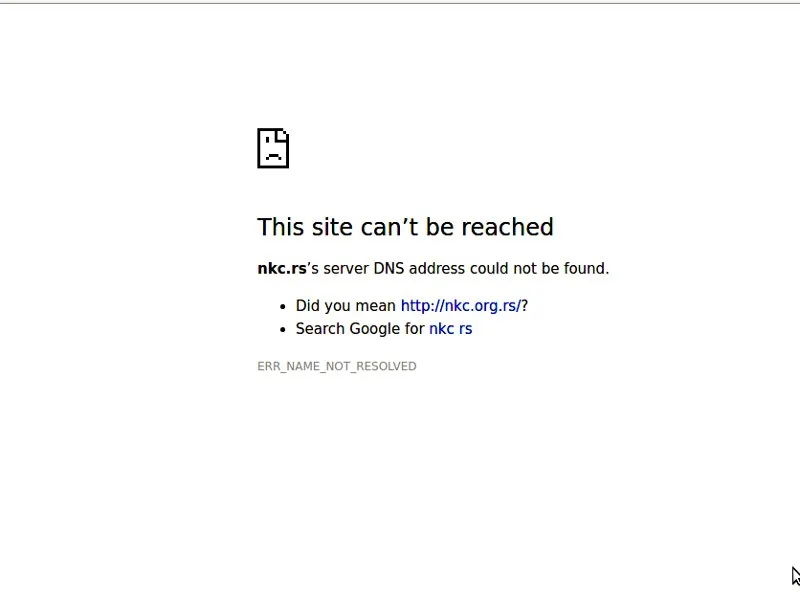Screen dimensions: 800x599
Task: Click the word reached in the heading
Action: [507, 227]
